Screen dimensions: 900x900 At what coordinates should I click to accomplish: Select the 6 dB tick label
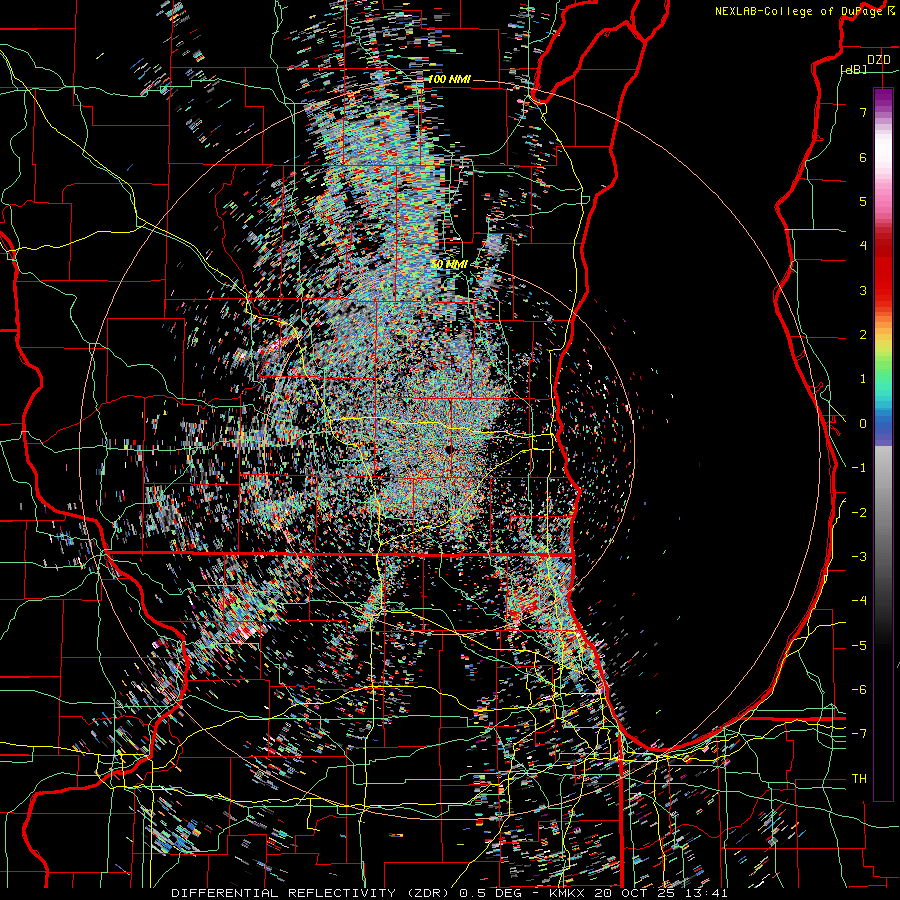click(x=863, y=157)
